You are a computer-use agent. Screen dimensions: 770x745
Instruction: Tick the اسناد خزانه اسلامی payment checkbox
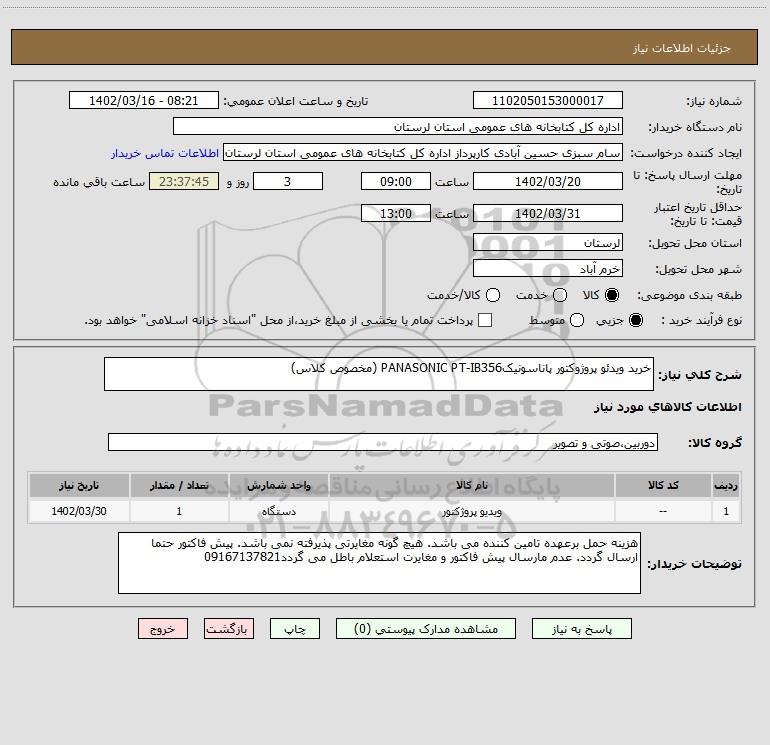(x=485, y=320)
